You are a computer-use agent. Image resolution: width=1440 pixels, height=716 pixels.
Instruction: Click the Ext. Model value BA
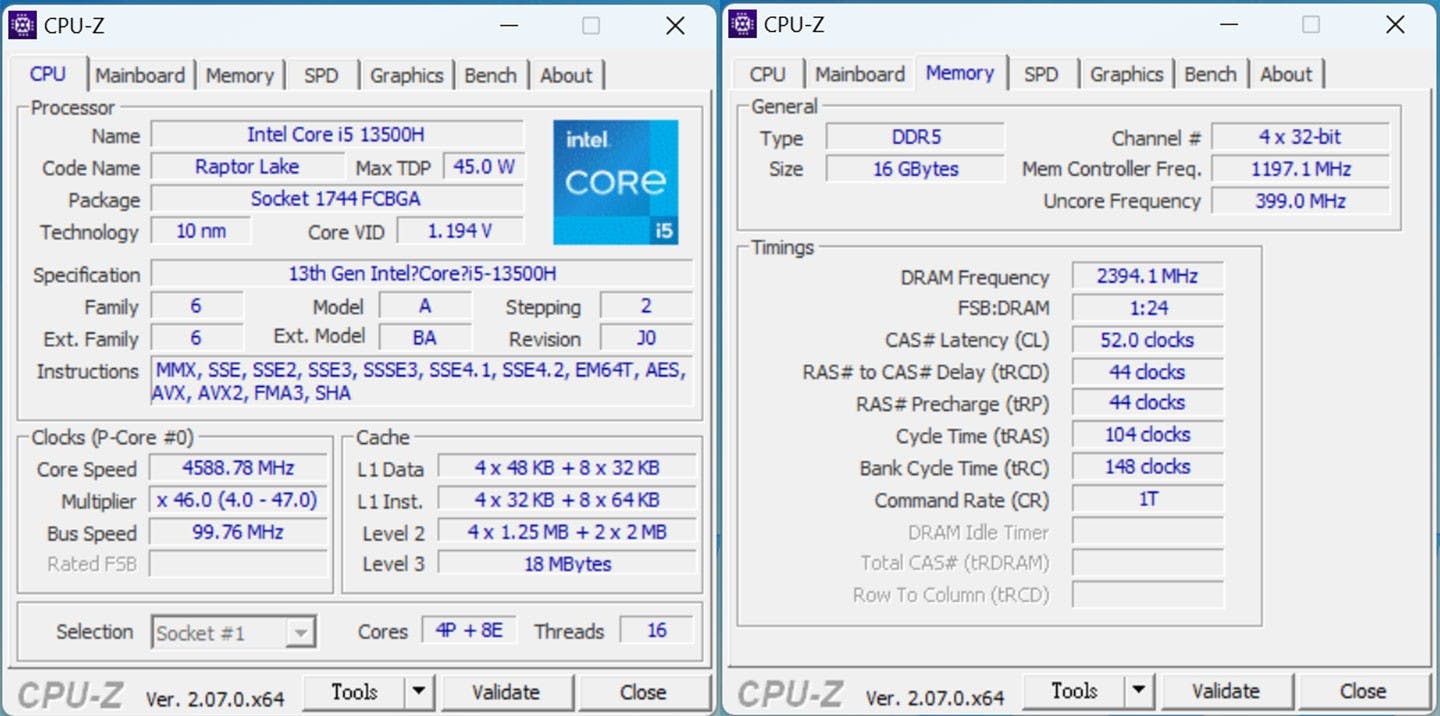click(425, 338)
